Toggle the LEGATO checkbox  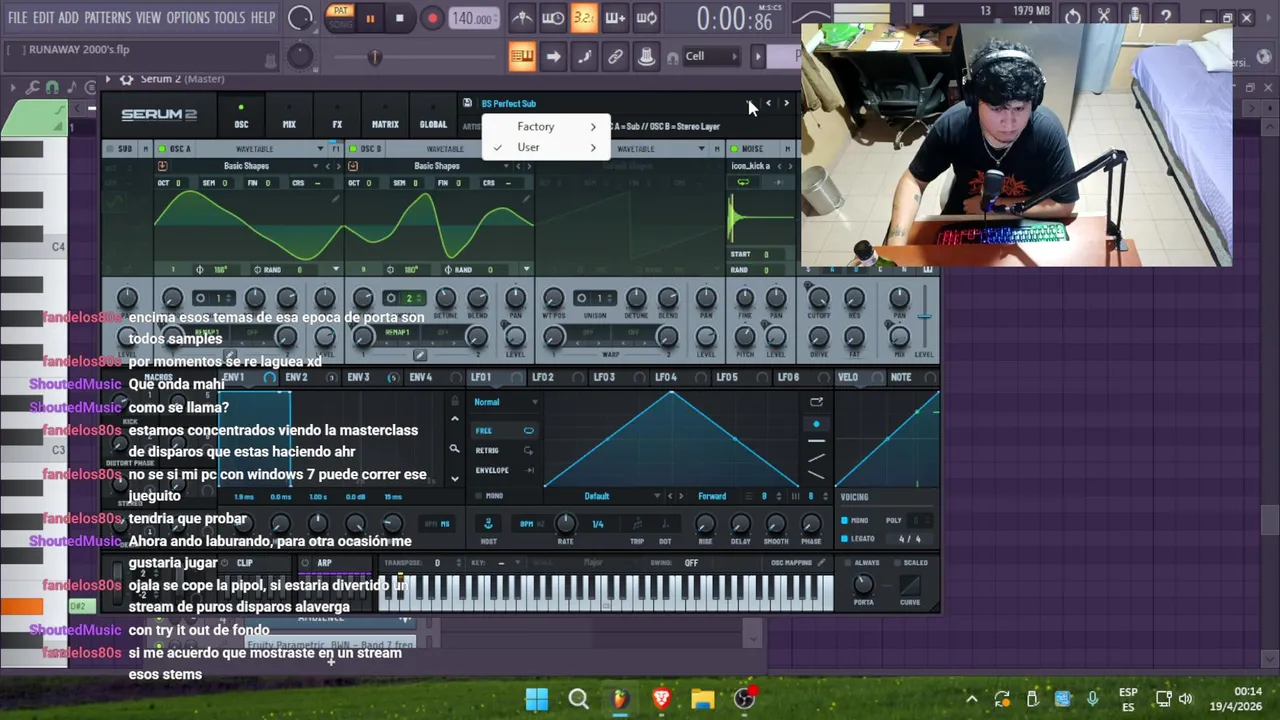[x=845, y=539]
